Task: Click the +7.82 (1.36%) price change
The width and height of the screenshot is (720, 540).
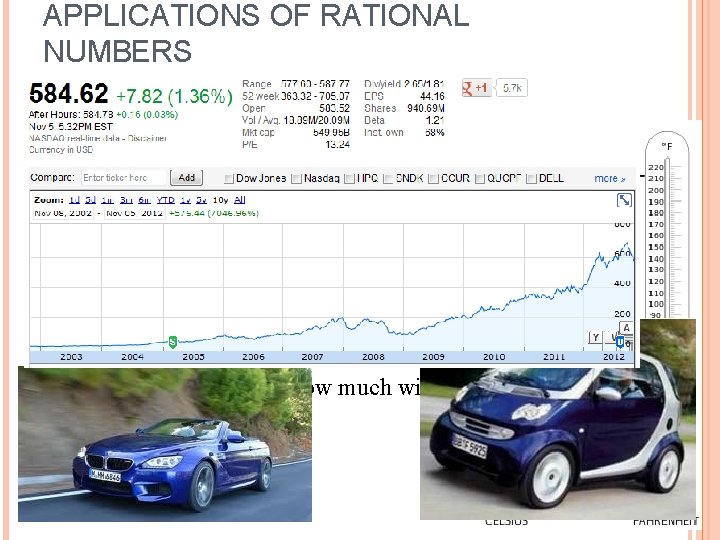Action: (x=174, y=96)
